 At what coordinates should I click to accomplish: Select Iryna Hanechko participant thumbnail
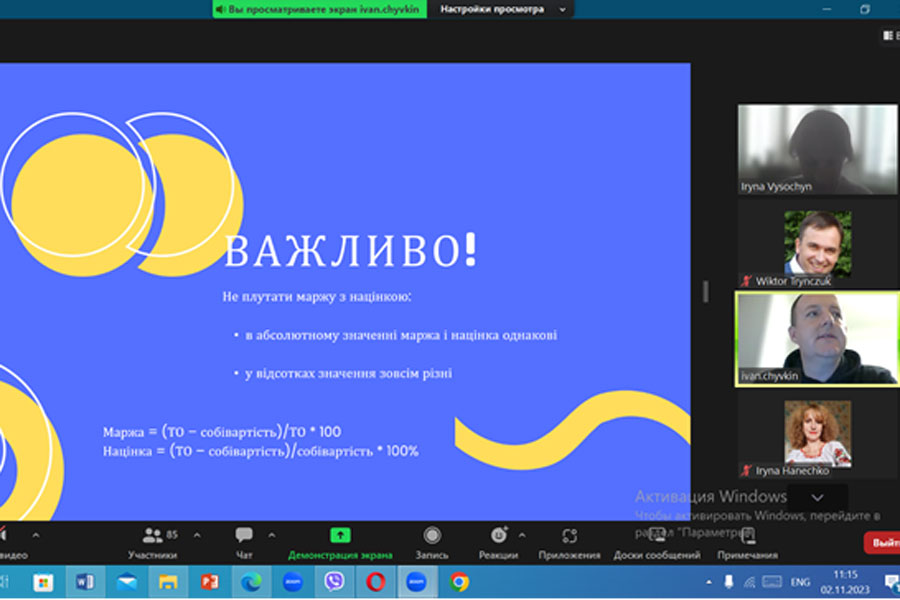(817, 438)
